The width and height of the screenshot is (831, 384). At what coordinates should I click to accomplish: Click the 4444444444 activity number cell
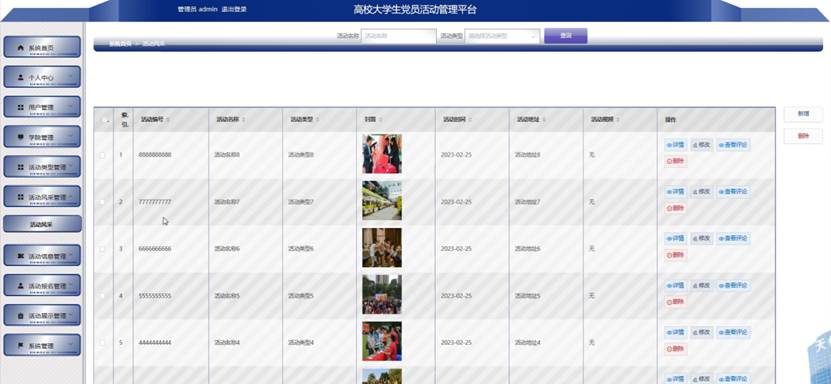tap(155, 343)
